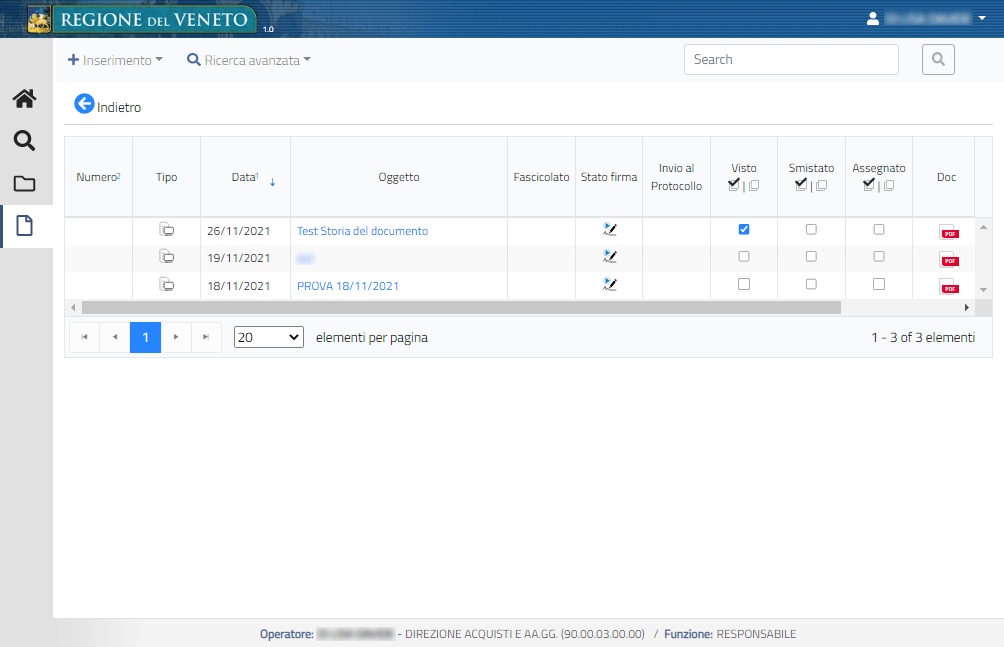This screenshot has width=1004, height=647.
Task: Click the table scroll up arrow
Action: pyautogui.click(x=984, y=227)
